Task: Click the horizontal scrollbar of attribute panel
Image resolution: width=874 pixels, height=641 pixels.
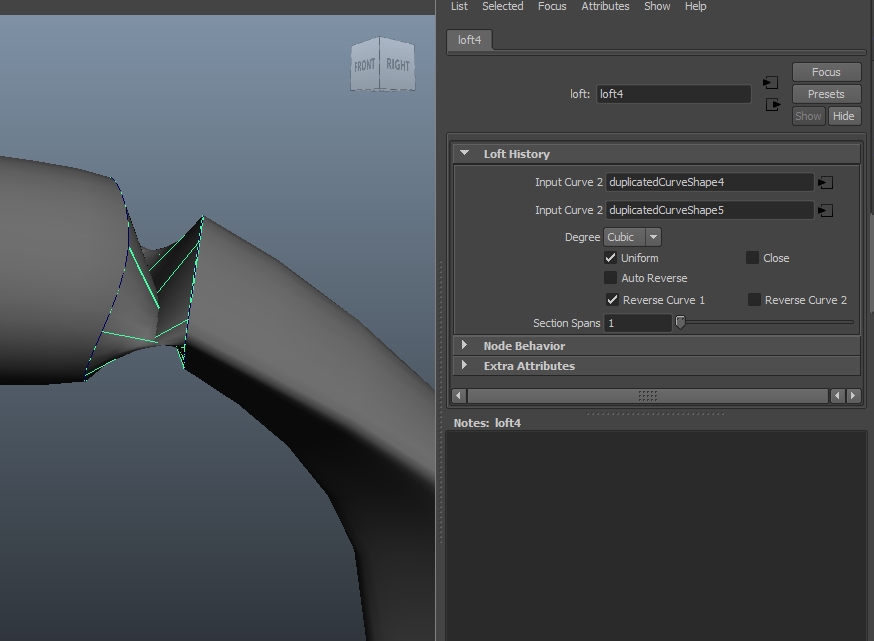Action: [648, 396]
